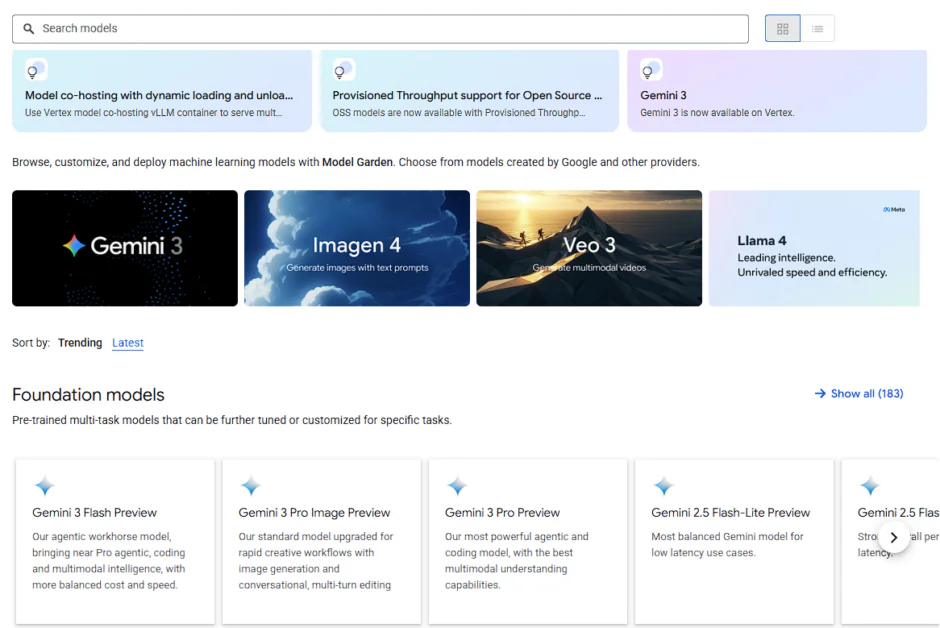Open the Gemini 3 Pro Preview card title
The image size is (940, 628).
pyautogui.click(x=502, y=513)
